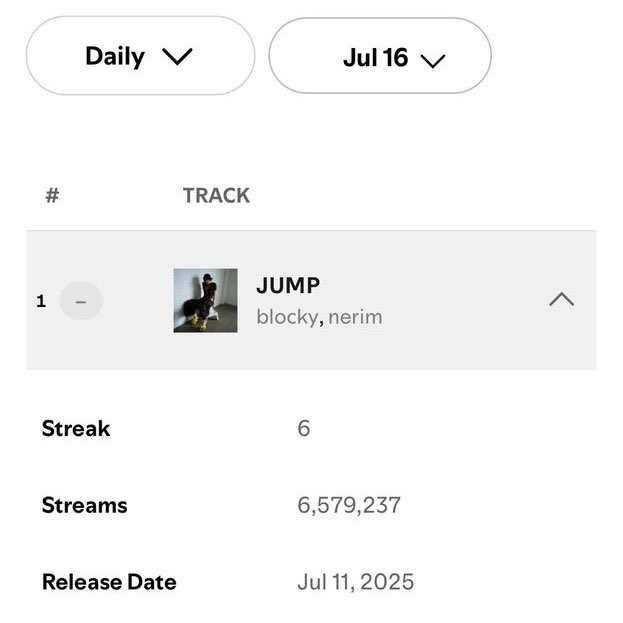Collapse the JUMP track details chevron
The image size is (623, 623).
click(x=561, y=299)
